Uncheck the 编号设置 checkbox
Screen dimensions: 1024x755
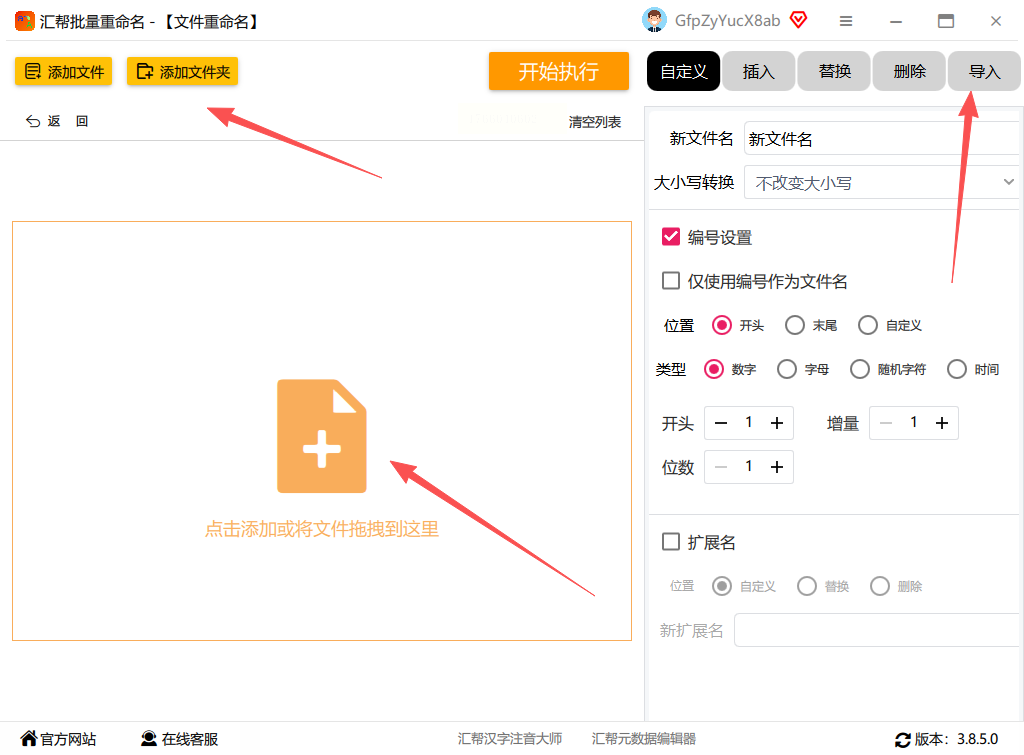671,236
